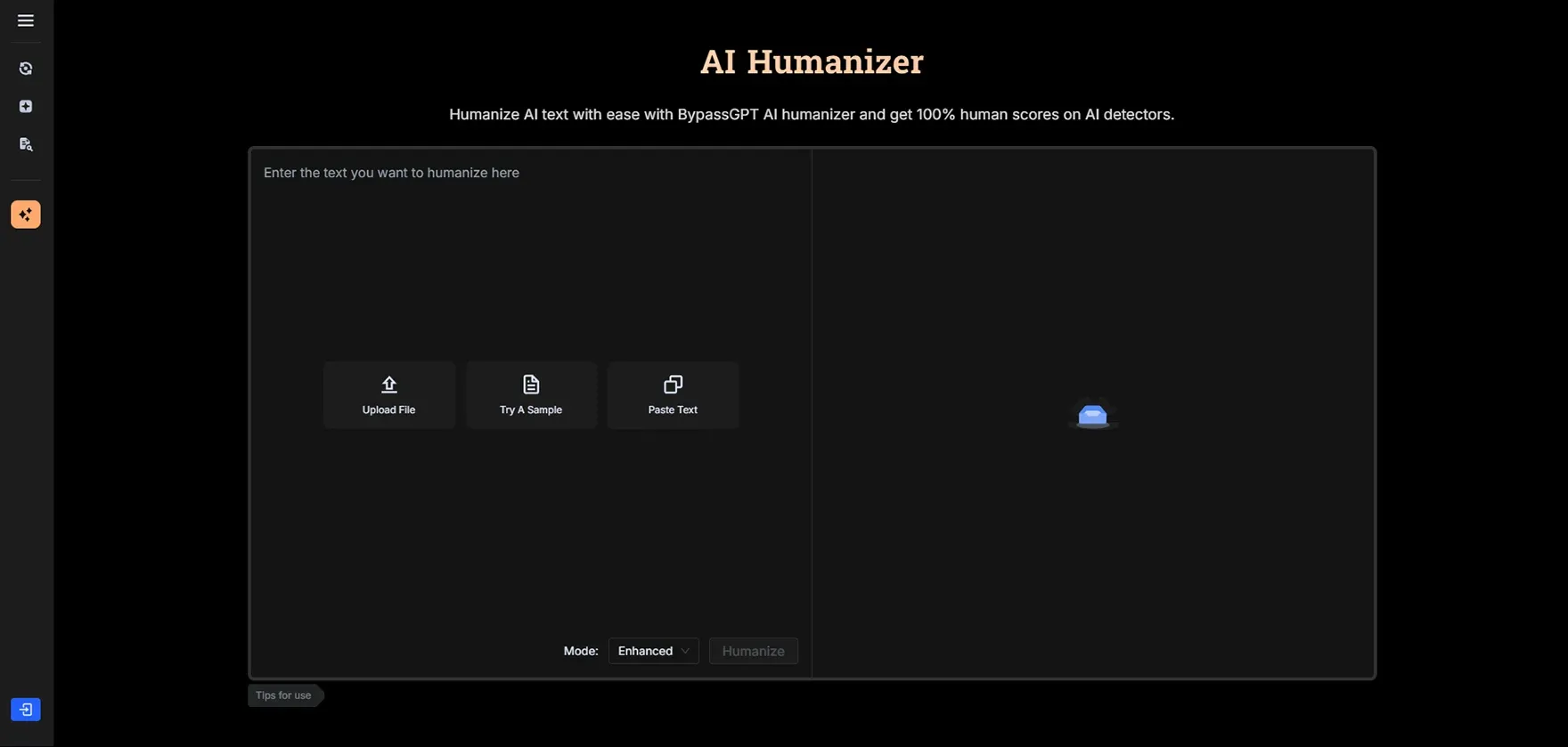Screen dimensions: 1568x747
Task: Select the highlighted orange sparkles sidebar icon
Action: pos(26,215)
